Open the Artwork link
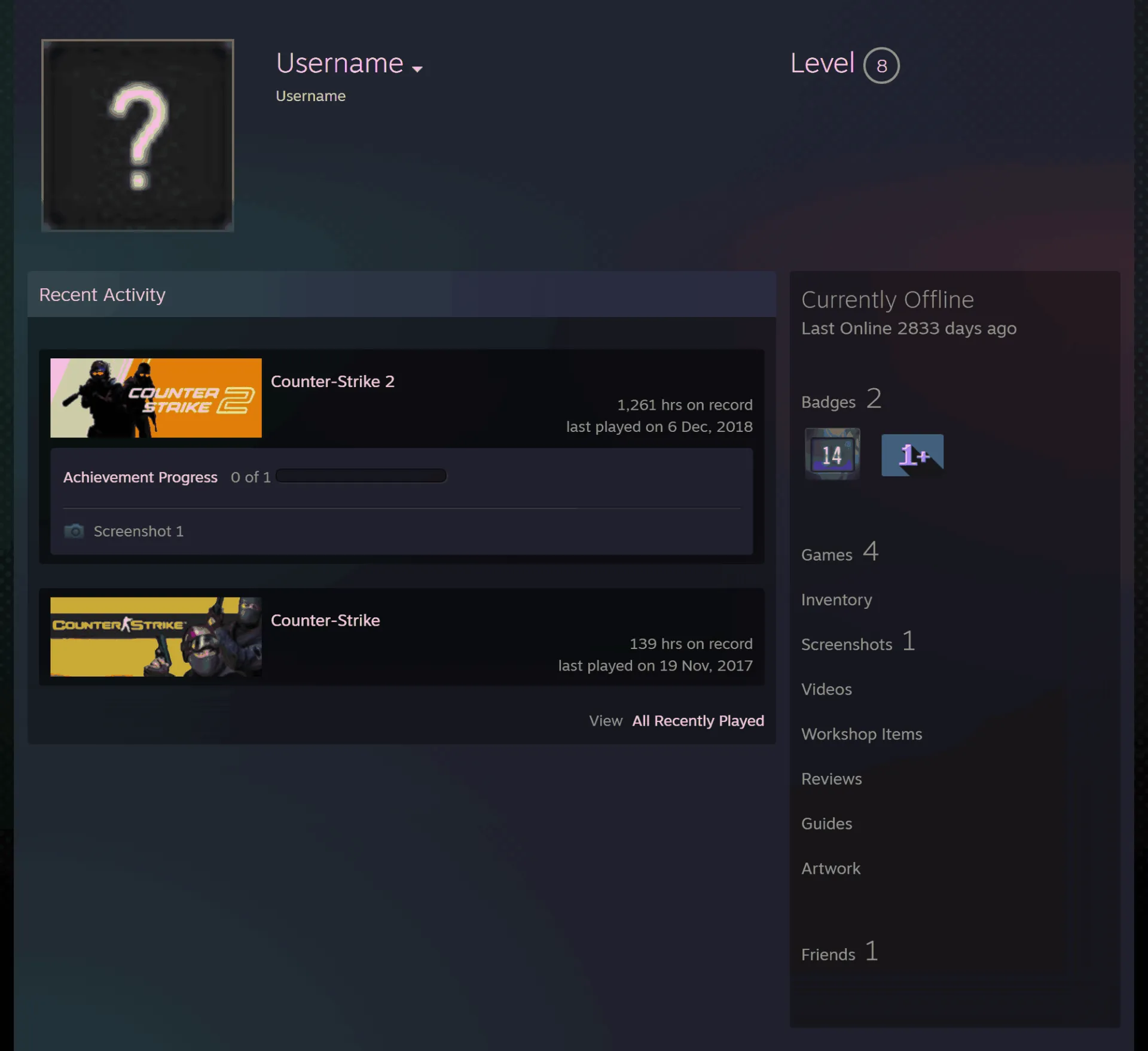This screenshot has height=1051, width=1148. click(831, 869)
